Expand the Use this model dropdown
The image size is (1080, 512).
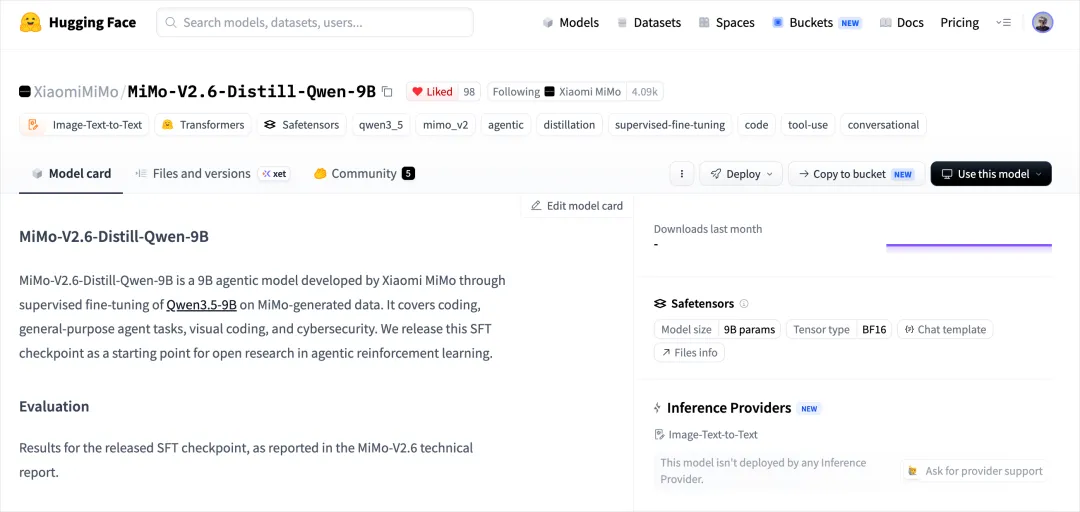pyautogui.click(x=990, y=174)
